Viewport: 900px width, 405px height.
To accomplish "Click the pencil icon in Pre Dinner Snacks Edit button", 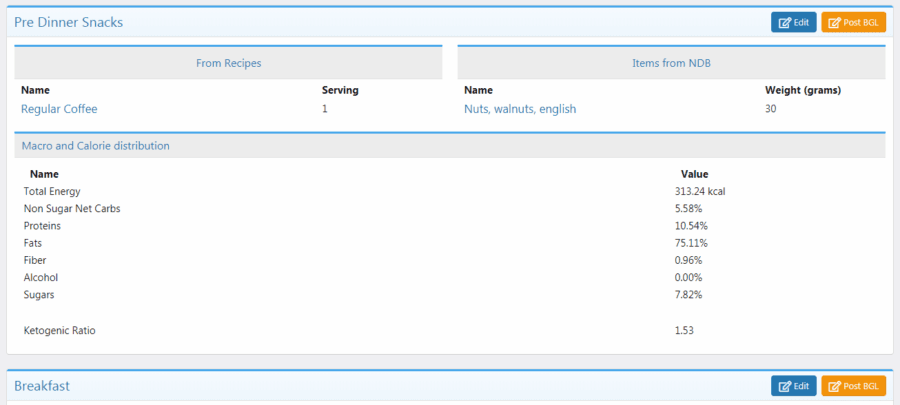I will pyautogui.click(x=785, y=22).
